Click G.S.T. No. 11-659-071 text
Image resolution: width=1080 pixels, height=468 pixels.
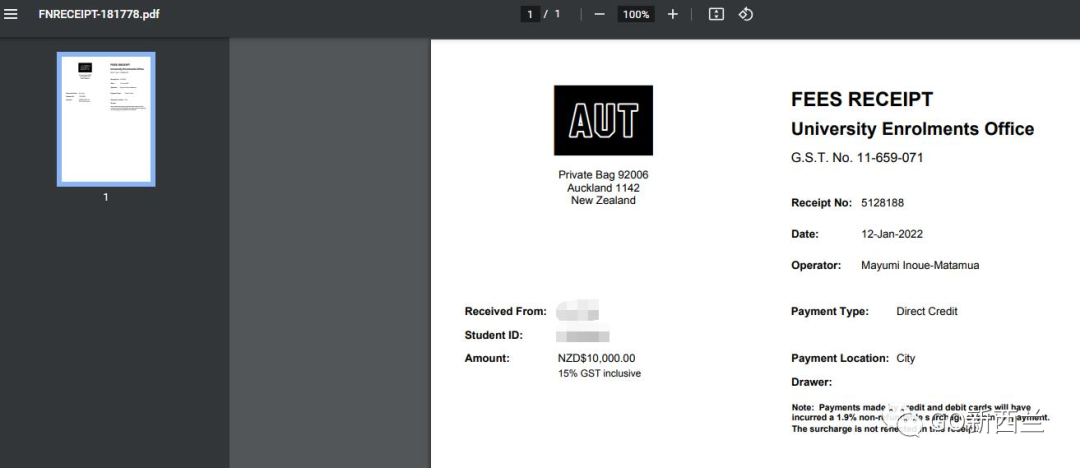pos(858,158)
